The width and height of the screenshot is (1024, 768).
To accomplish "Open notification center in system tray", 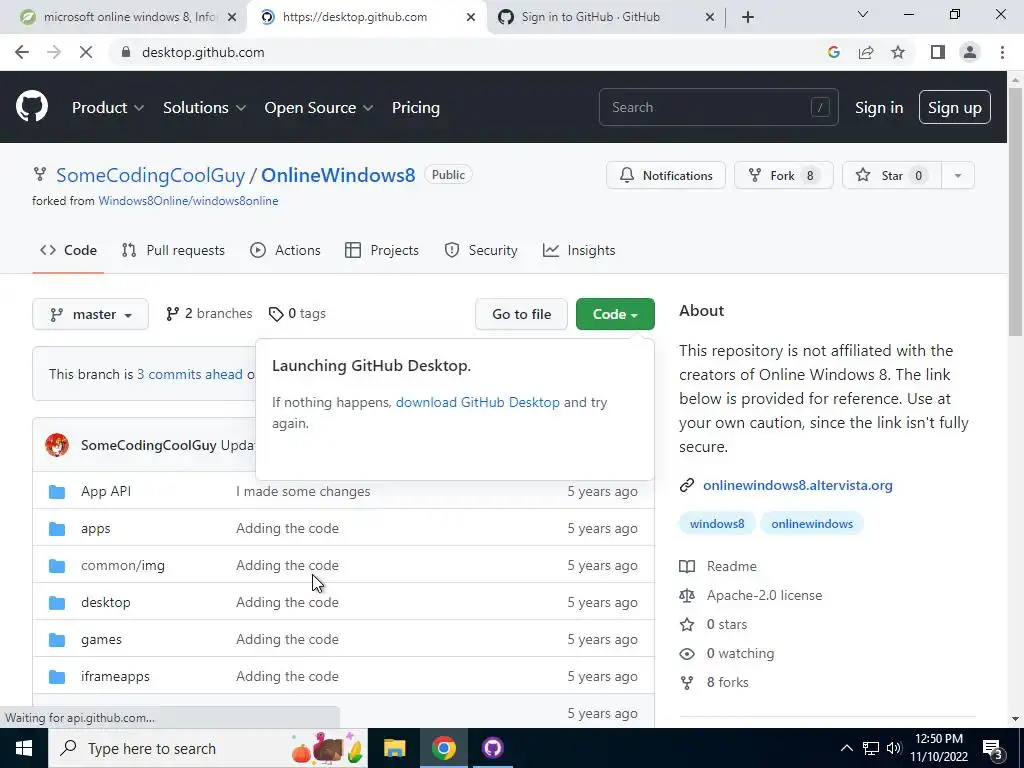I will point(992,748).
